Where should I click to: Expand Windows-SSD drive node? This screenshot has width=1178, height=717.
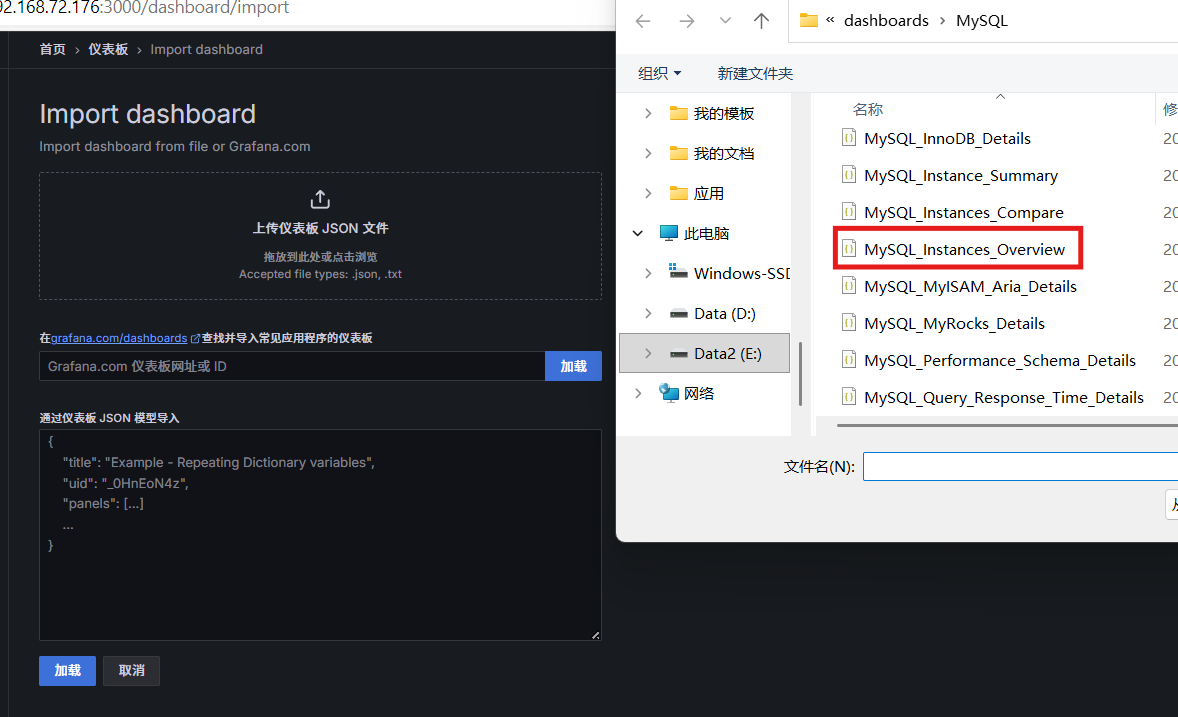(648, 274)
